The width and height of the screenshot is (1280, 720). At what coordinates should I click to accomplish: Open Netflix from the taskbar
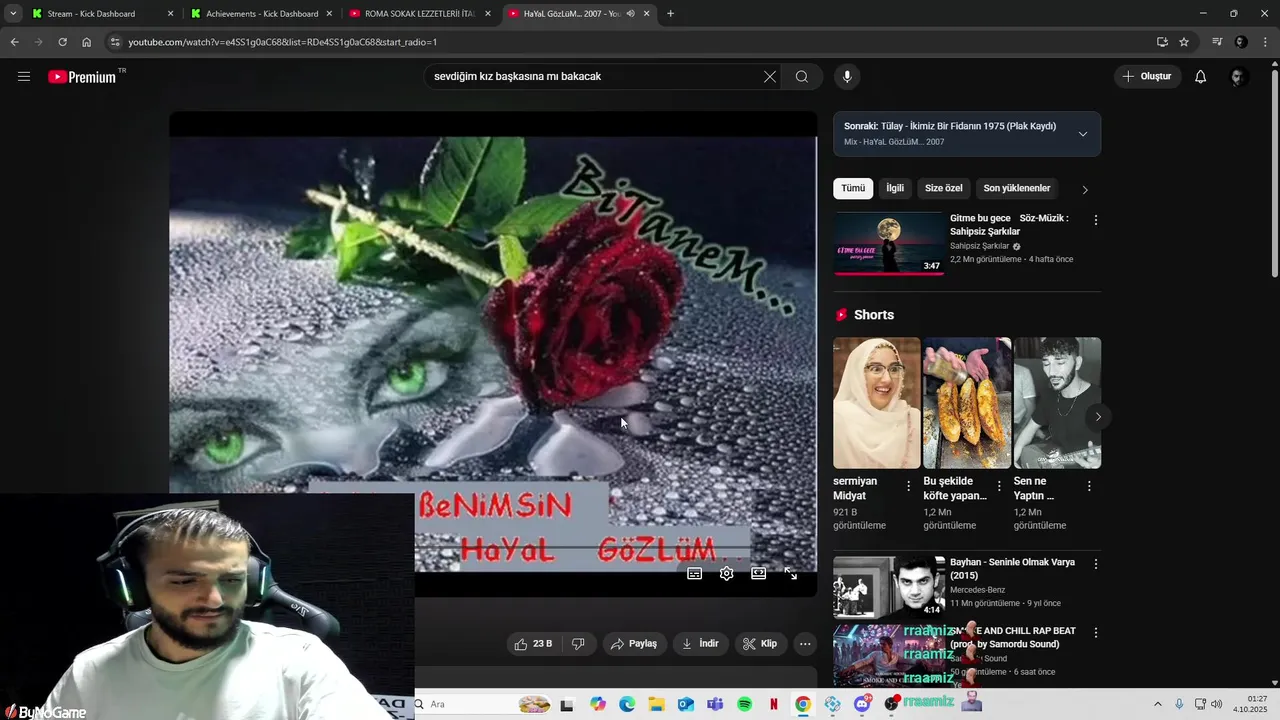[773, 704]
